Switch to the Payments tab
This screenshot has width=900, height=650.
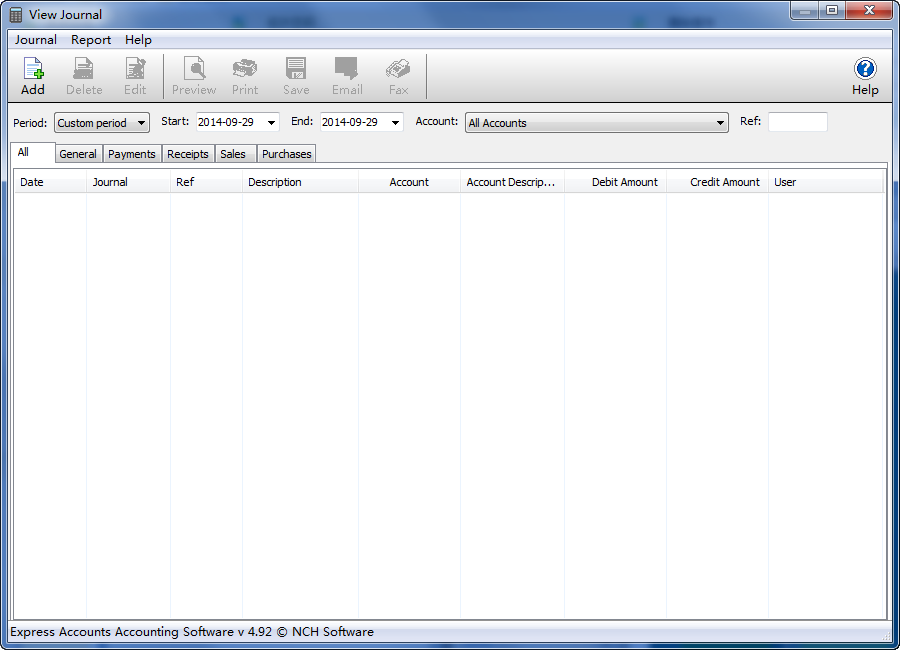(x=131, y=154)
